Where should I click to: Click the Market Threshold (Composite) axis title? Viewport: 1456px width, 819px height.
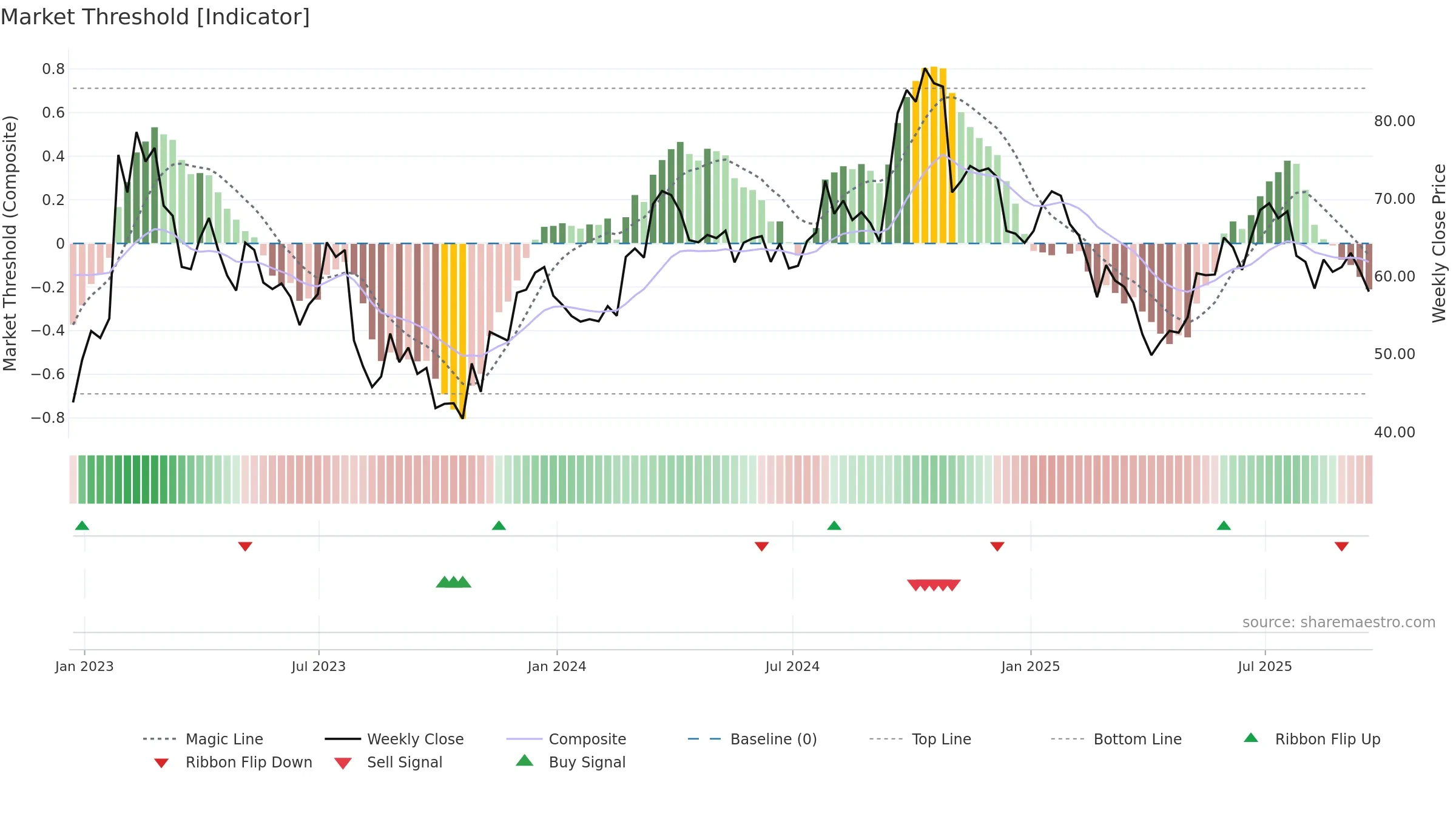pos(10,243)
